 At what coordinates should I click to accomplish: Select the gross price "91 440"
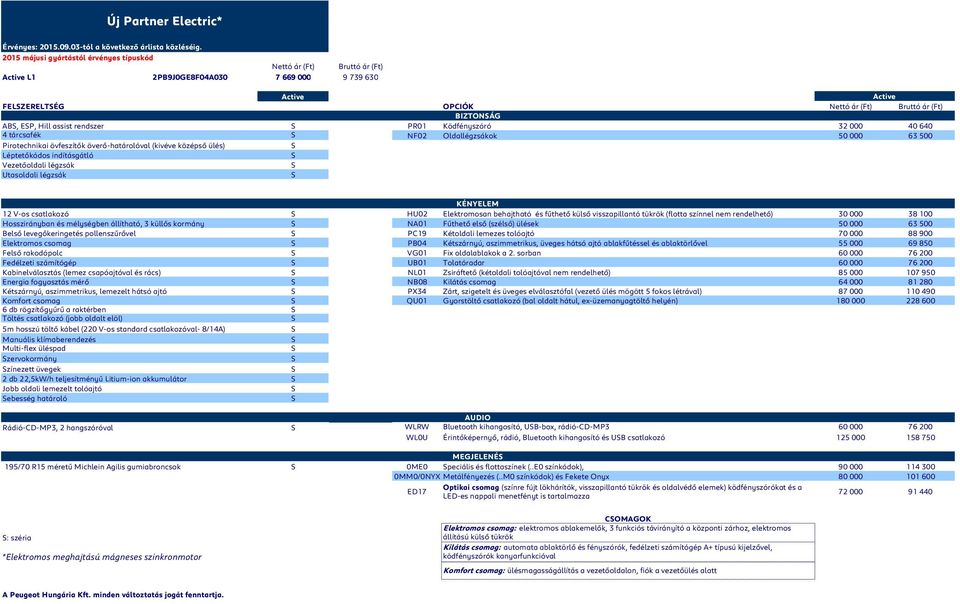[x=920, y=492]
